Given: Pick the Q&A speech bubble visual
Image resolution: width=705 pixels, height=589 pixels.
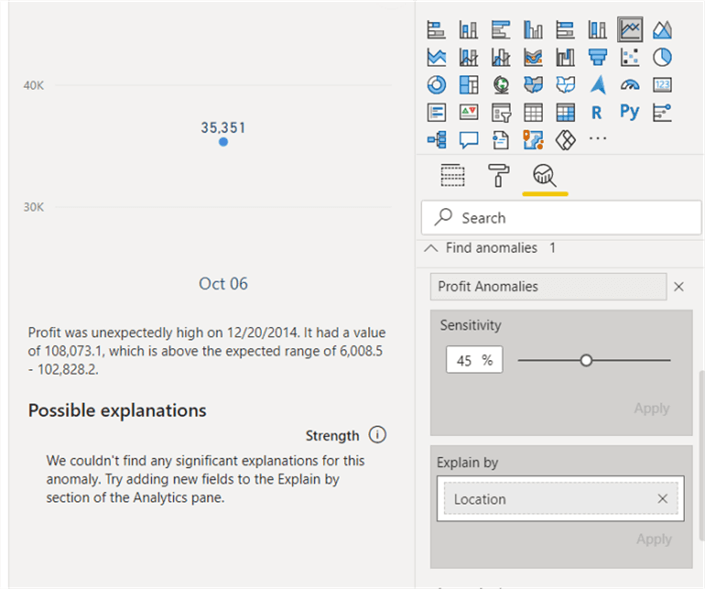Looking at the screenshot, I should (x=468, y=140).
